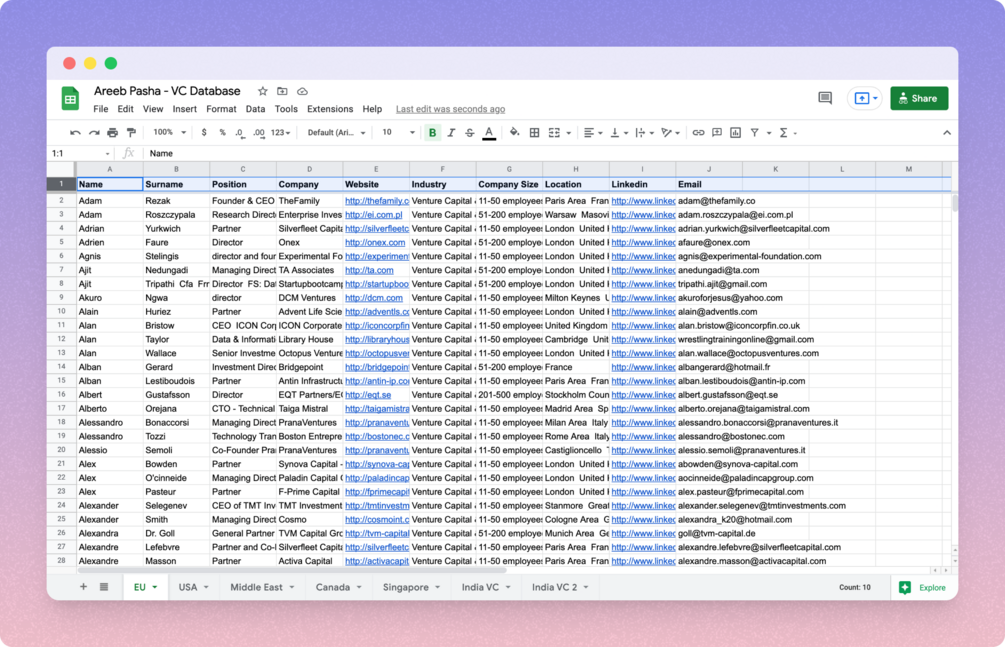Open the Extensions menu
Image resolution: width=1005 pixels, height=647 pixels.
[330, 109]
